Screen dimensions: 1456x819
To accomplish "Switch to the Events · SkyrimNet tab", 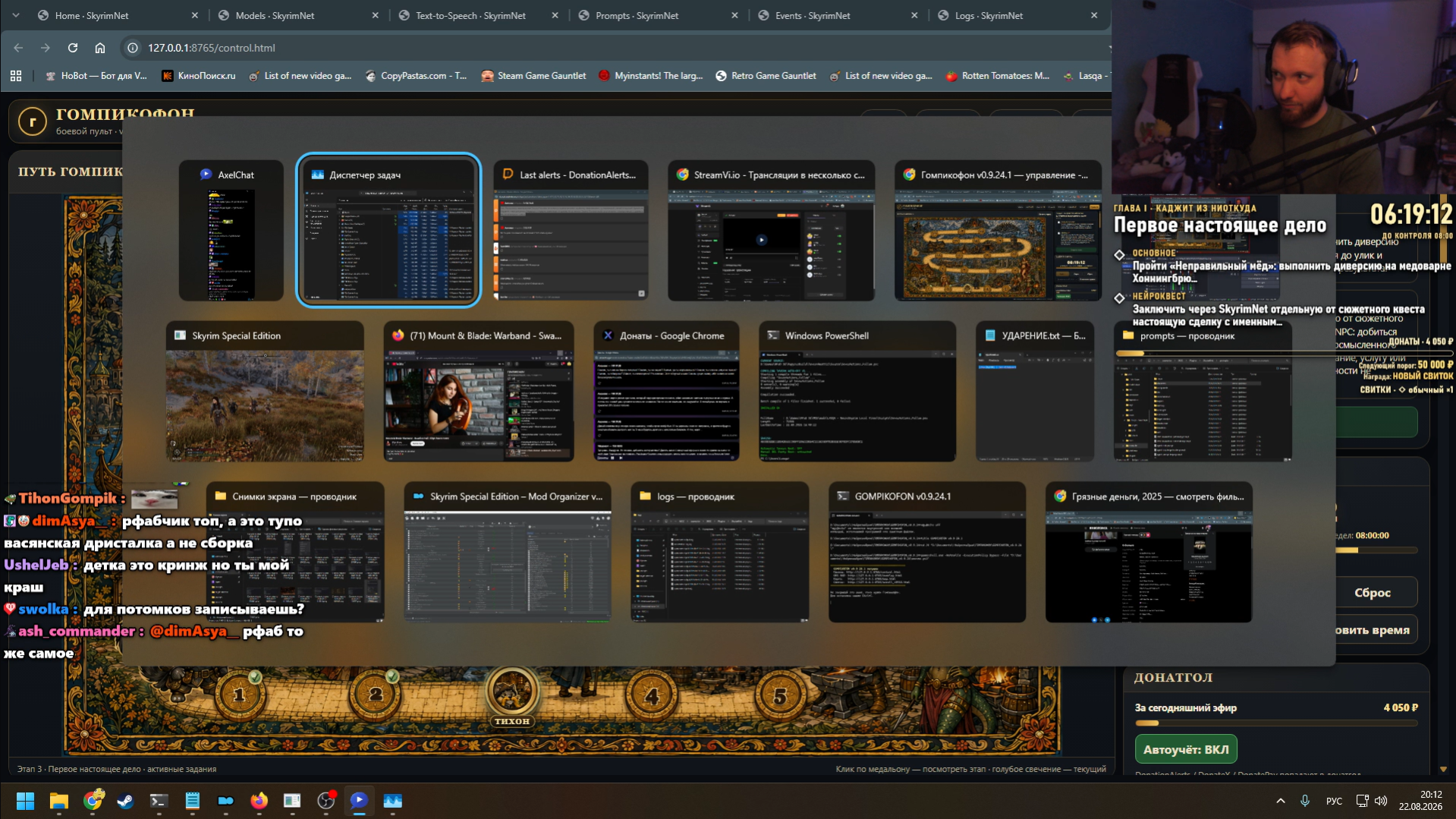I will tap(838, 15).
